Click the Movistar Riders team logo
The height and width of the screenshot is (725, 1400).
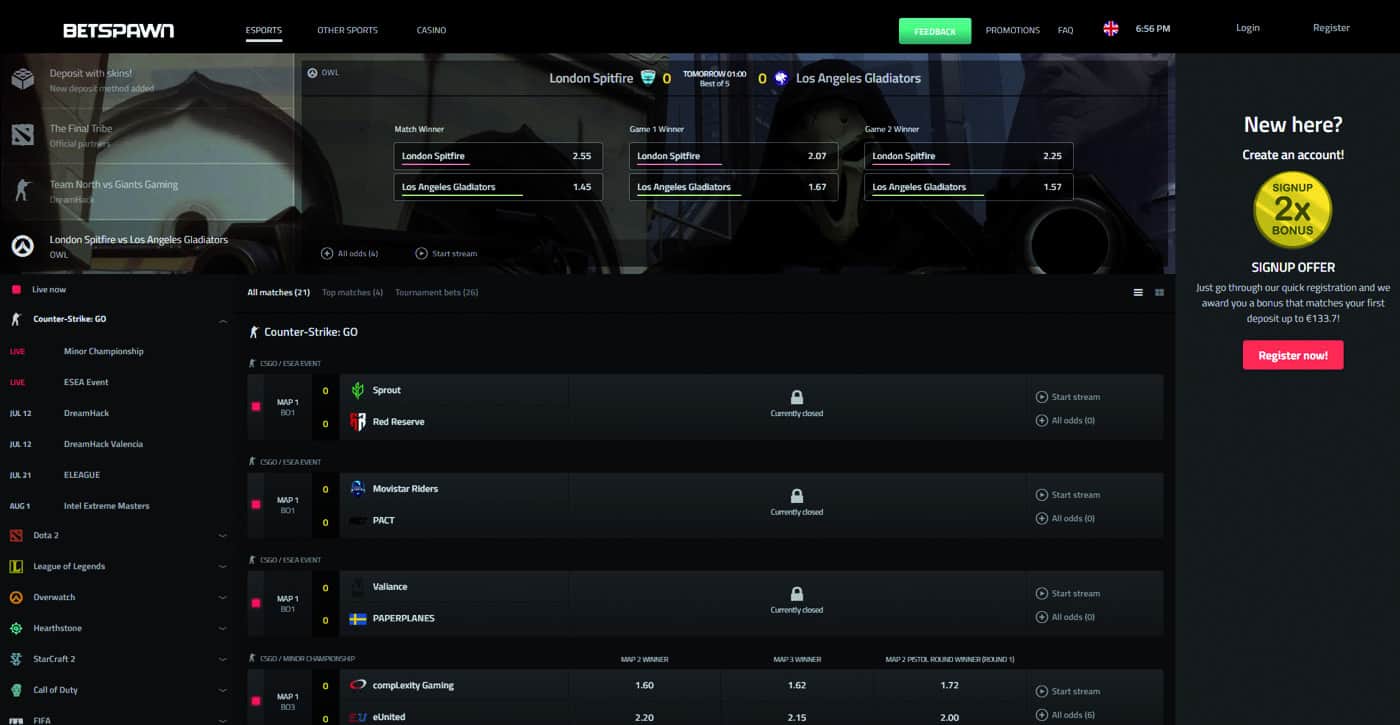click(358, 489)
